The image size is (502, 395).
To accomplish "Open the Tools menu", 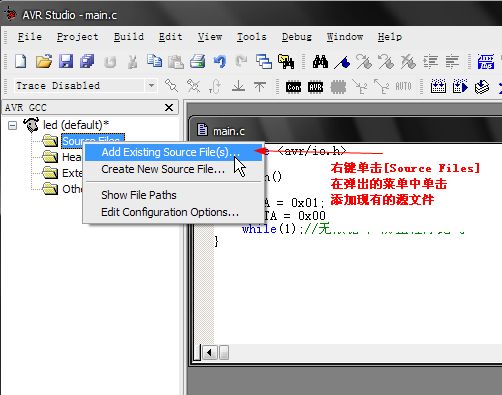I will (x=252, y=37).
